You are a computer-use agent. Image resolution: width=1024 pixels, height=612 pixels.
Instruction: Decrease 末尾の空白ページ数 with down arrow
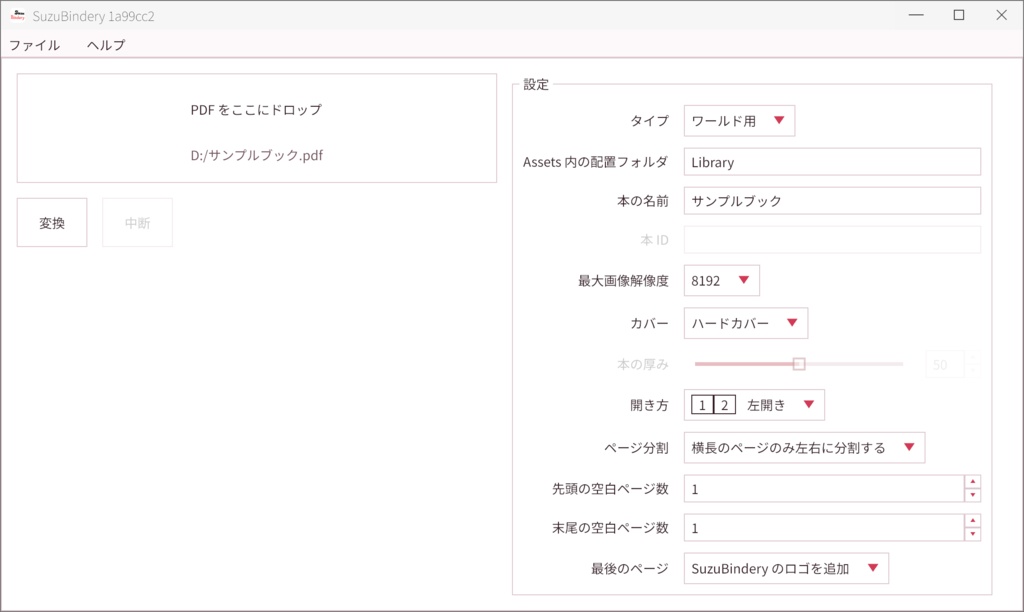tap(972, 534)
